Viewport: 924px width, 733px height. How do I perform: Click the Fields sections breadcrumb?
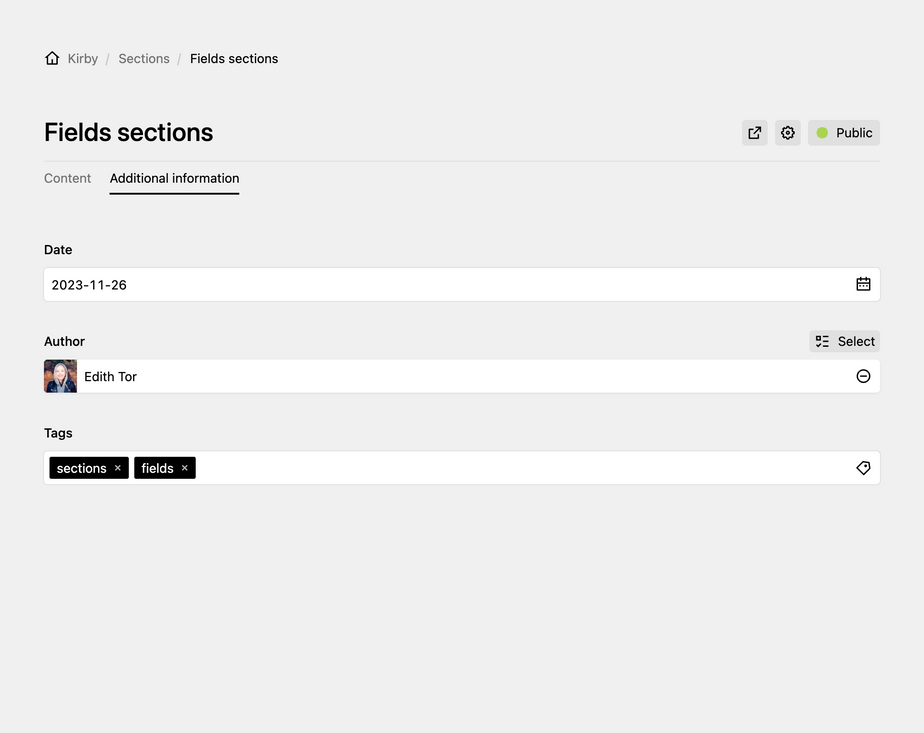[x=234, y=59]
